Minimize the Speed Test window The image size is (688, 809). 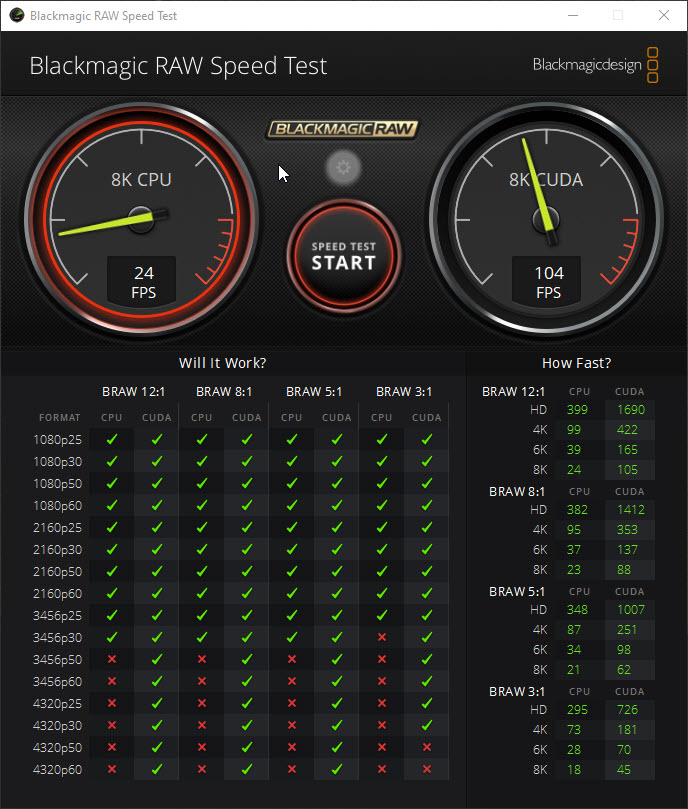(x=573, y=15)
